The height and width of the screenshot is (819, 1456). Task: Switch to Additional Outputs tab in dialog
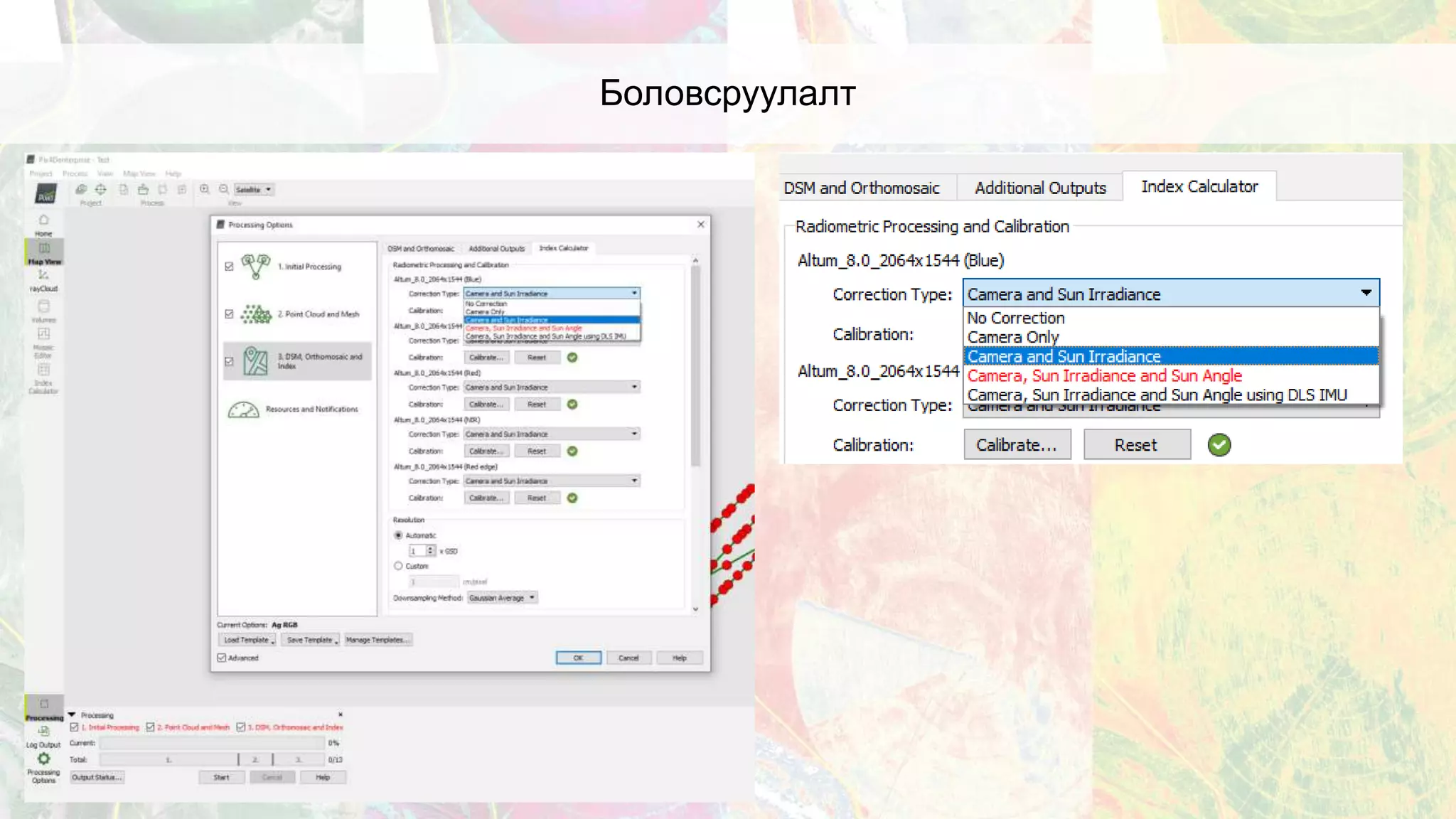pyautogui.click(x=496, y=249)
